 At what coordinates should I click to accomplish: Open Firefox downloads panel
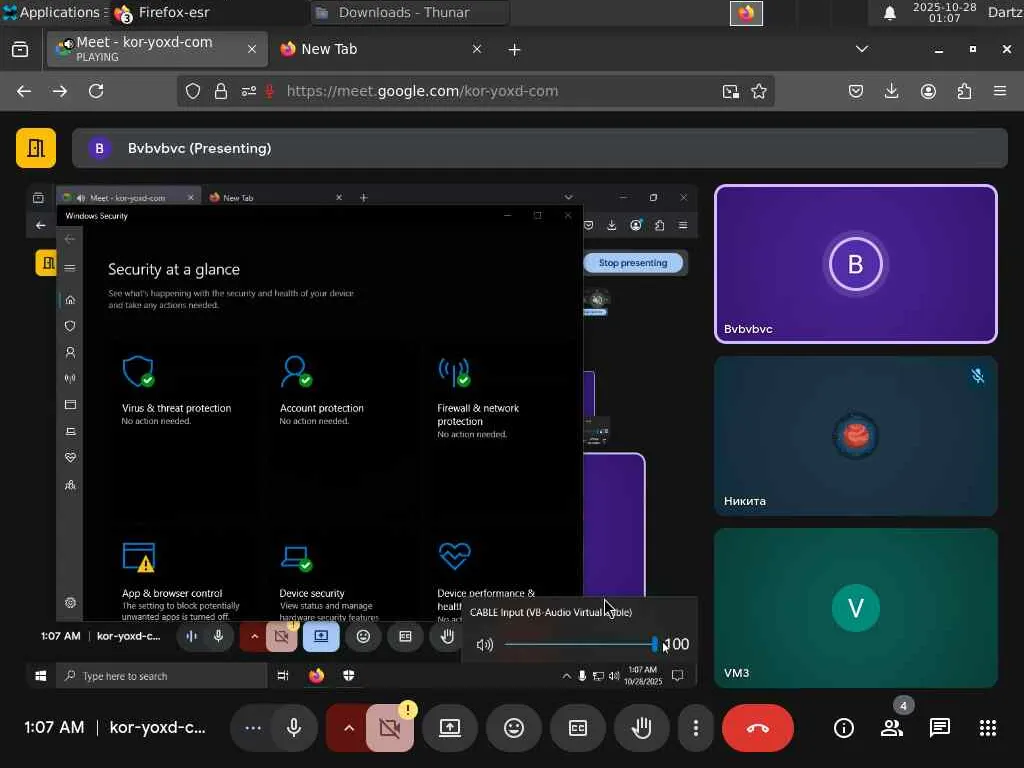pyautogui.click(x=891, y=91)
